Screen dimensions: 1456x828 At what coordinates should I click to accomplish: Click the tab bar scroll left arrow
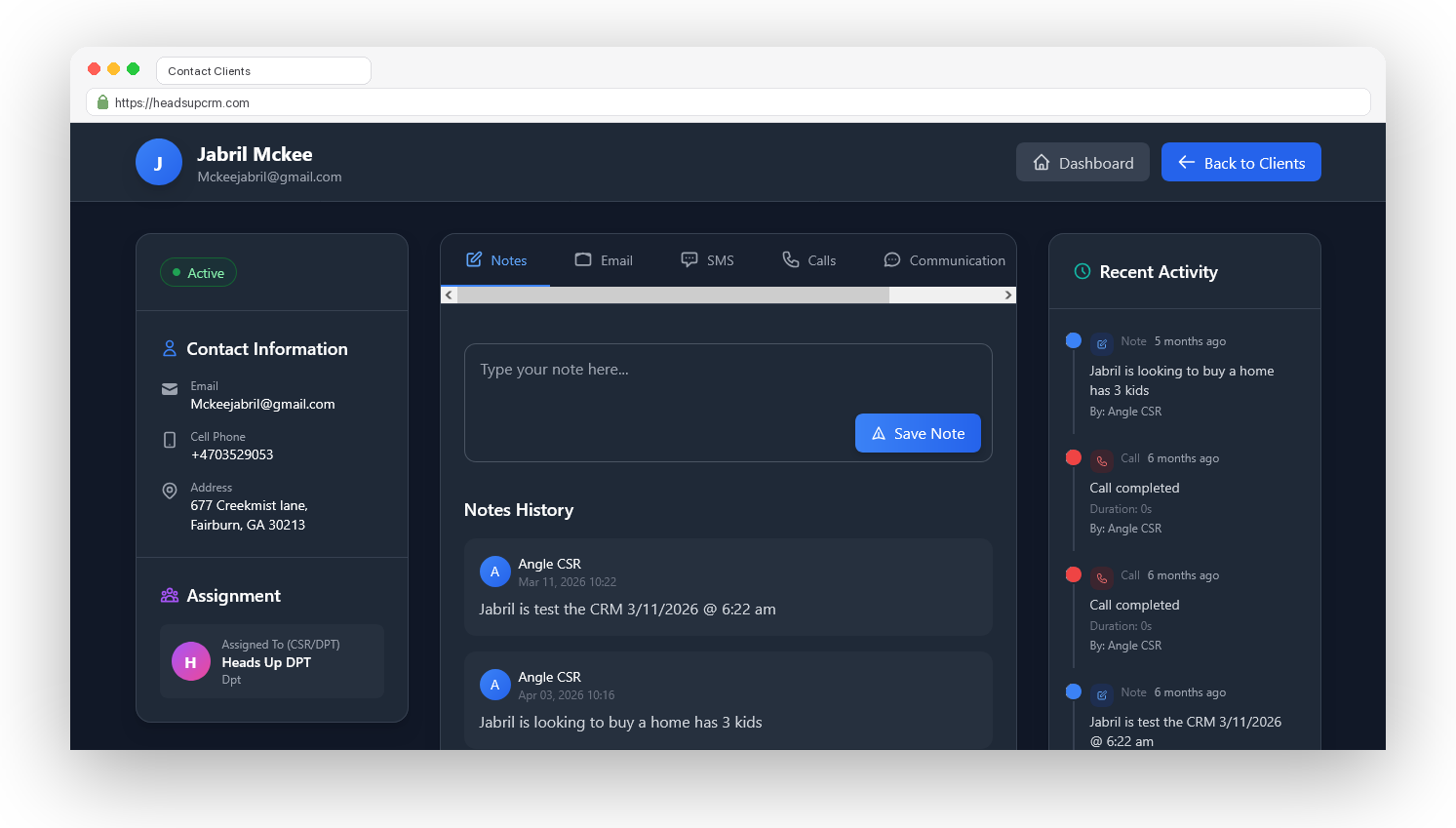pyautogui.click(x=449, y=295)
